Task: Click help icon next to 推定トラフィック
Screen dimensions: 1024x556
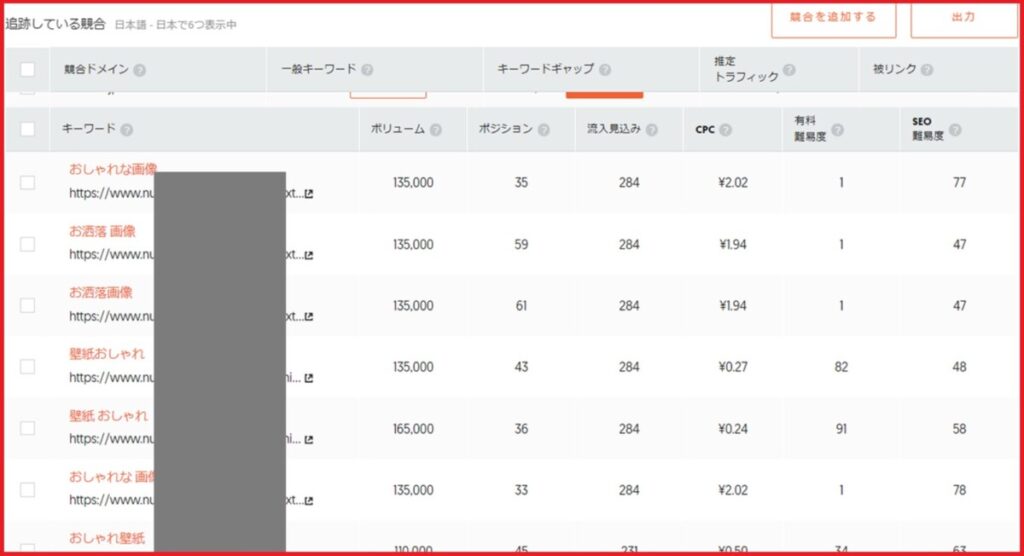Action: pyautogui.click(x=789, y=69)
